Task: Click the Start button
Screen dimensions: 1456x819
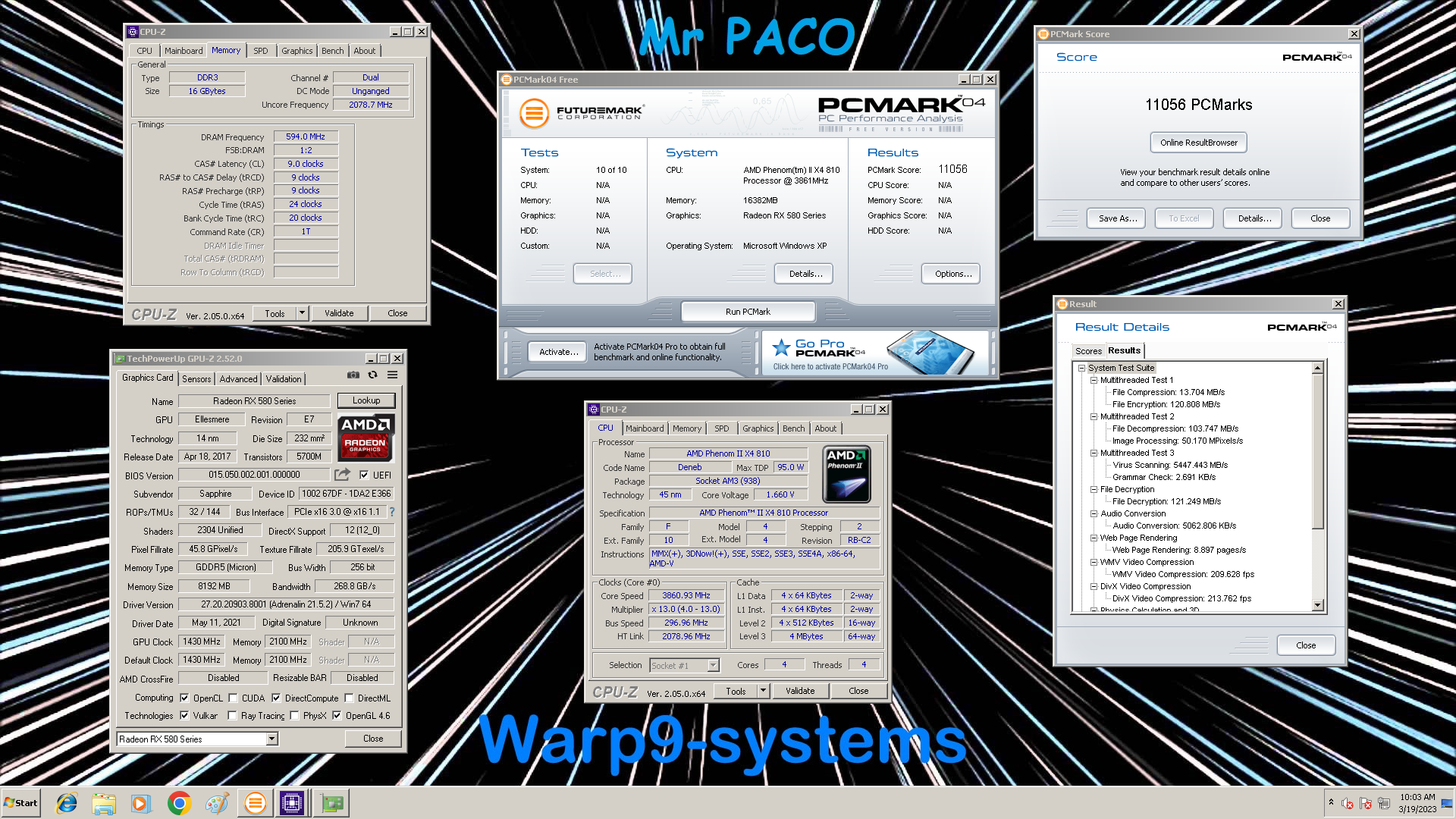Action: [20, 803]
